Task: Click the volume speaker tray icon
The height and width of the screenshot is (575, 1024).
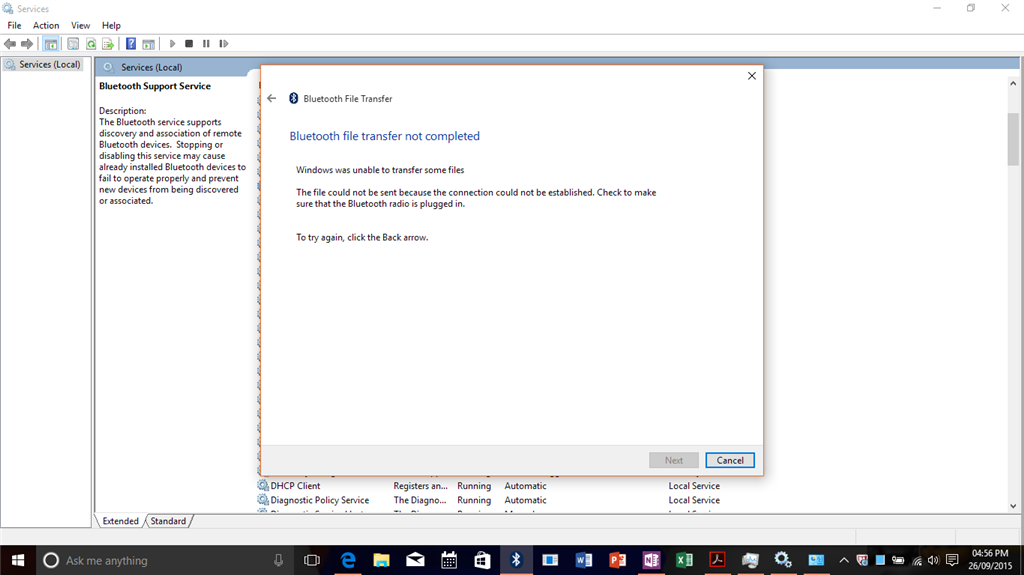Action: (933, 560)
